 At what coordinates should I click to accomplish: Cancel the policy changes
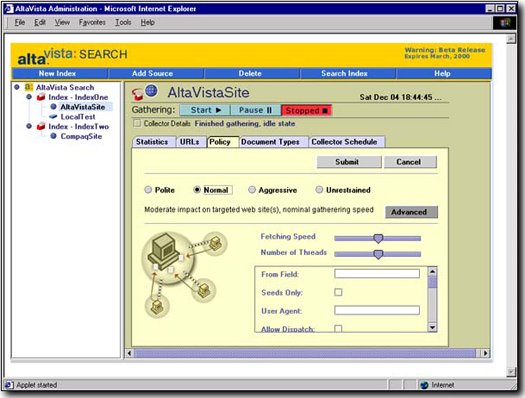point(410,162)
